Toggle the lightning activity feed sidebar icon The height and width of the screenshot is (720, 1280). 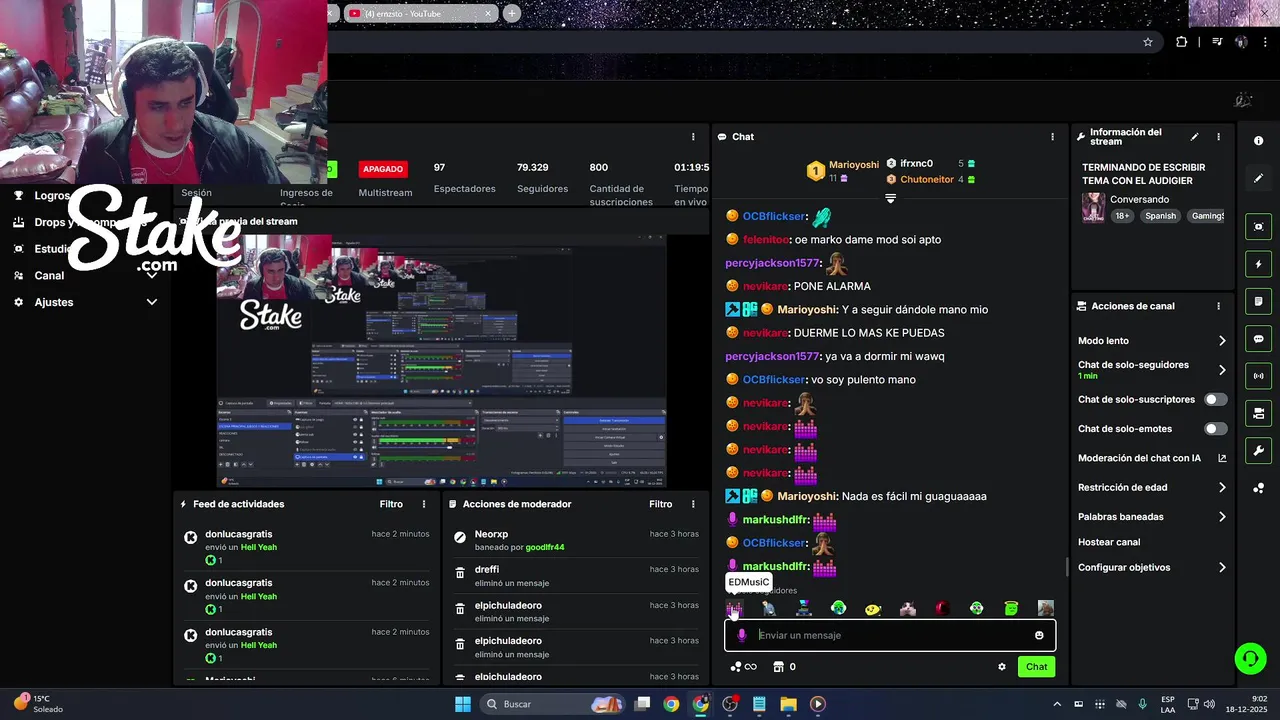point(1258,264)
